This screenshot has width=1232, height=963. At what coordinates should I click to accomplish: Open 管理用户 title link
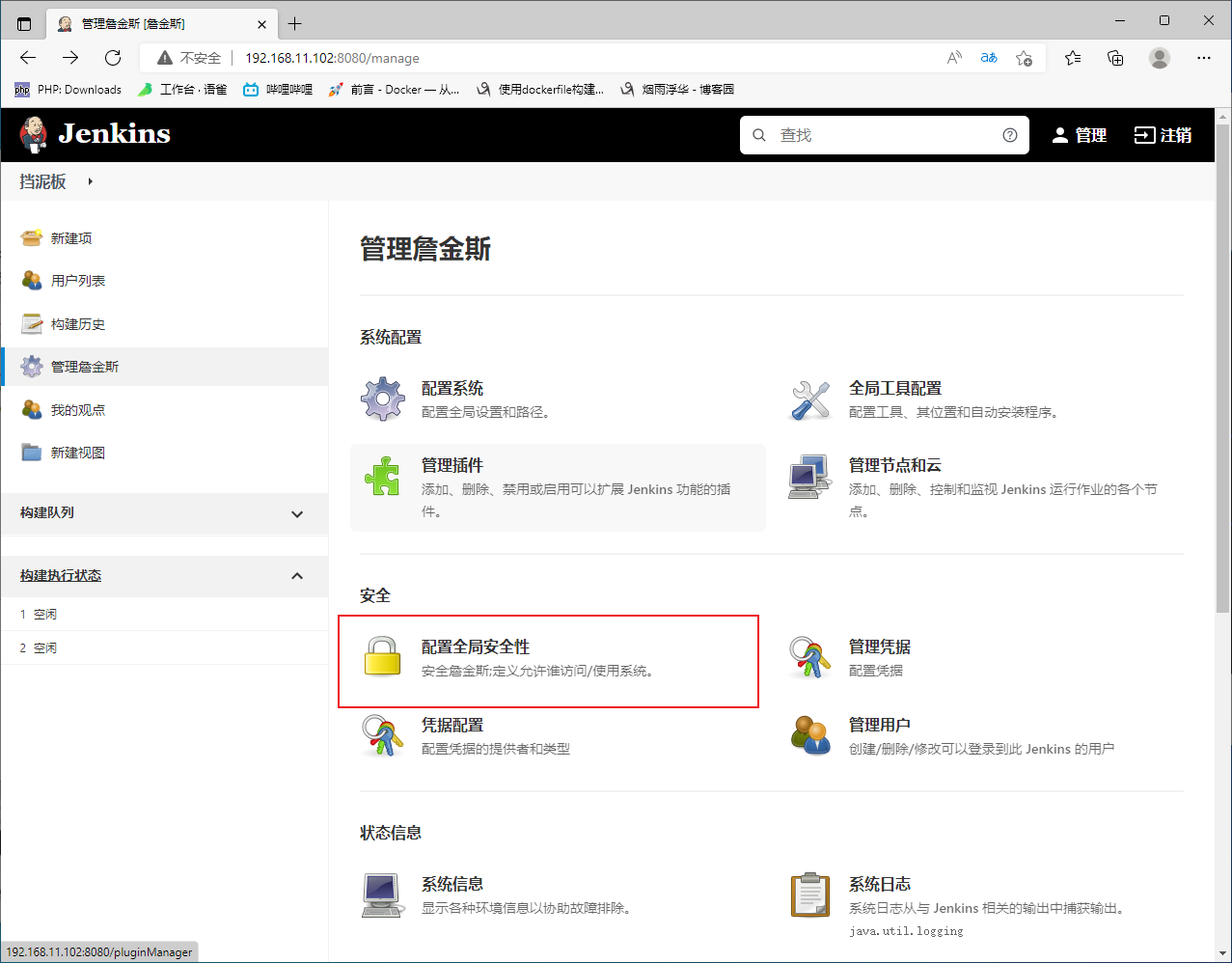click(880, 725)
